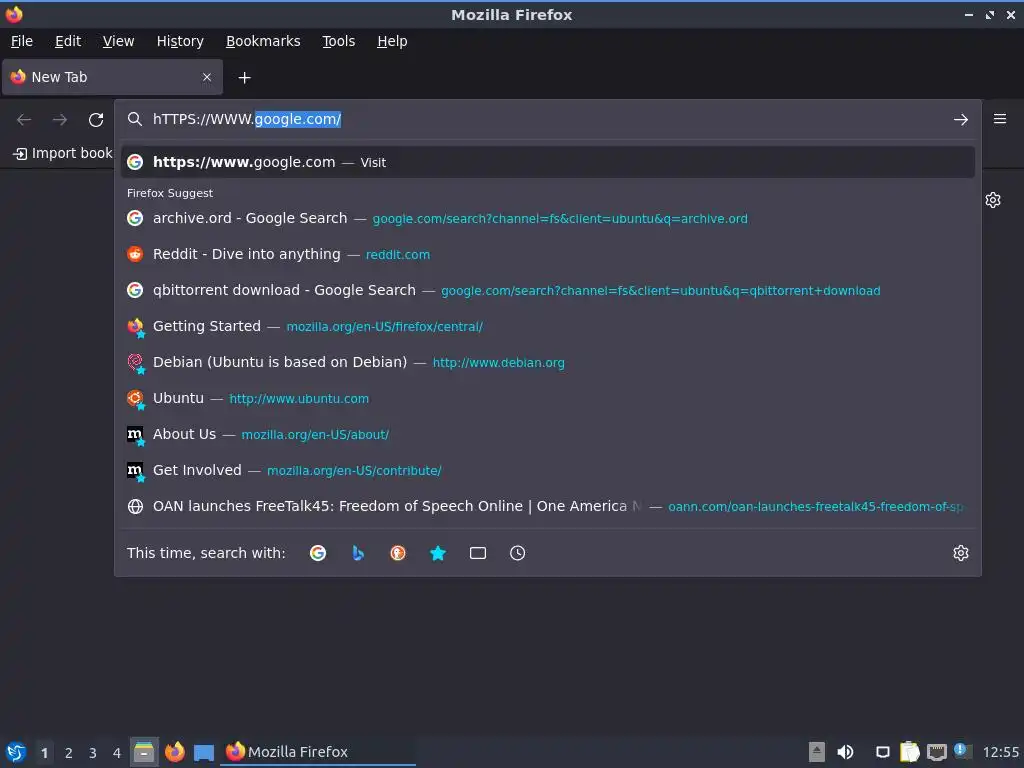Open the Edit menu
The width and height of the screenshot is (1024, 768).
coord(68,41)
